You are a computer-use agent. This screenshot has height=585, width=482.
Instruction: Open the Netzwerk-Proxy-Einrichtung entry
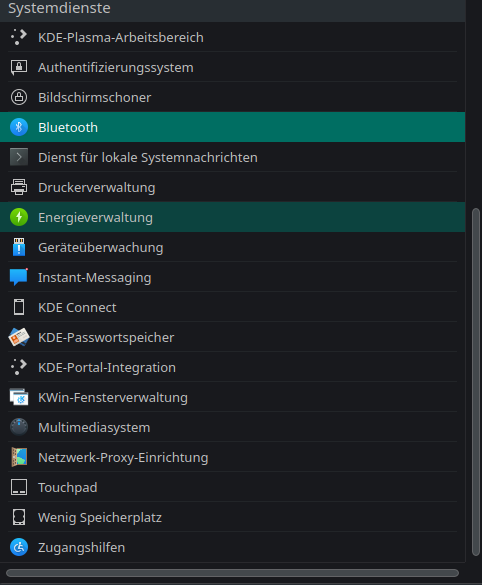click(x=232, y=457)
